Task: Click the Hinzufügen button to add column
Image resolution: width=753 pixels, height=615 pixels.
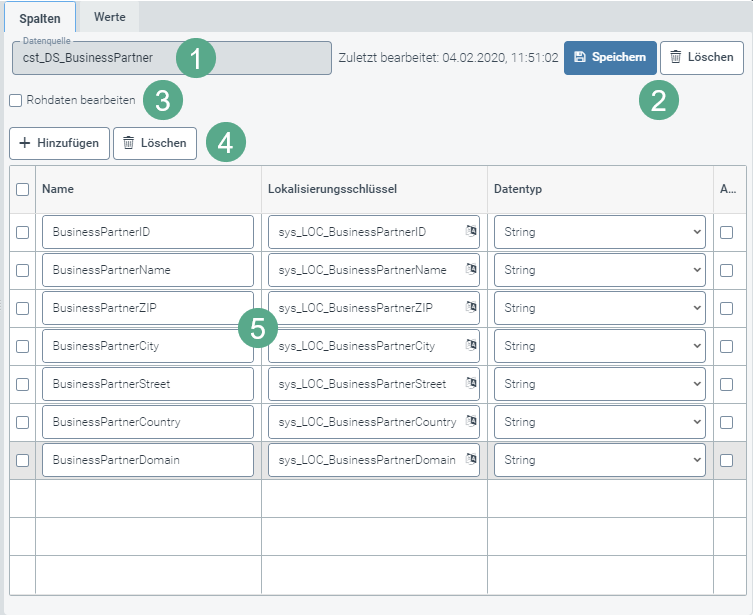Action: [59, 143]
